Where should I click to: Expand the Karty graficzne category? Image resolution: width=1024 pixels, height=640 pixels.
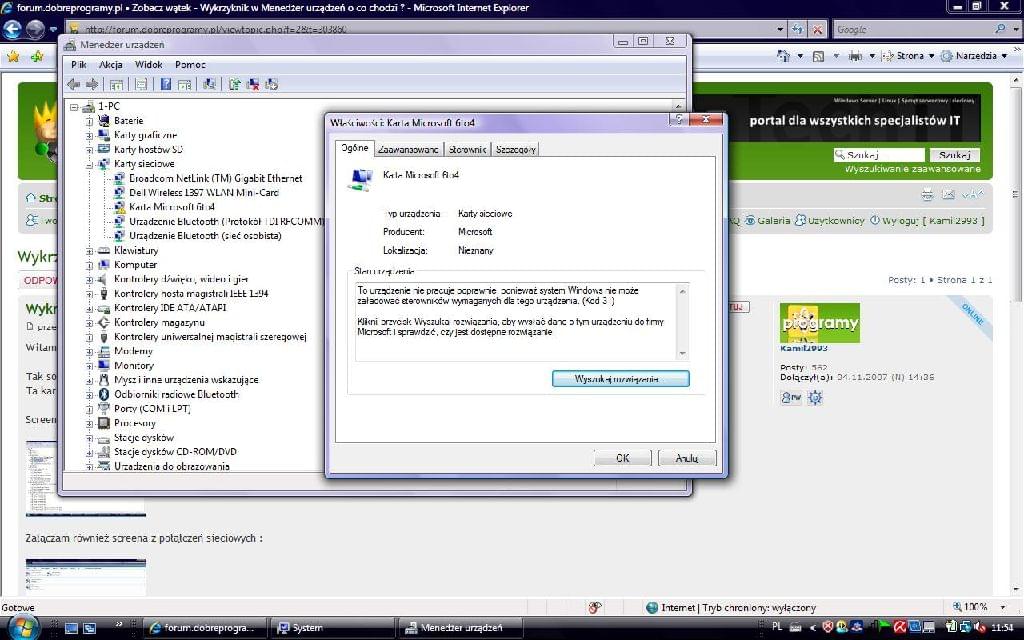[89, 135]
